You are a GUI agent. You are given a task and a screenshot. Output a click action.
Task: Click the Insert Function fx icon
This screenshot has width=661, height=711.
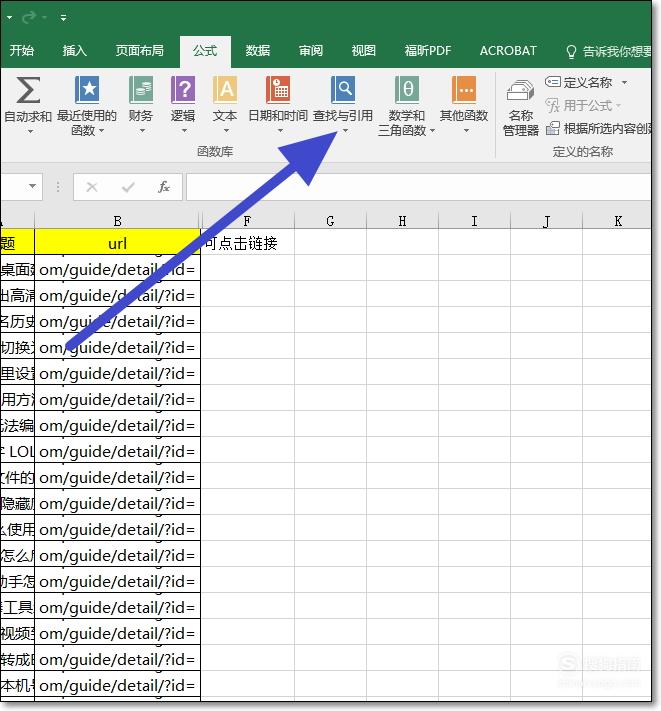point(164,186)
